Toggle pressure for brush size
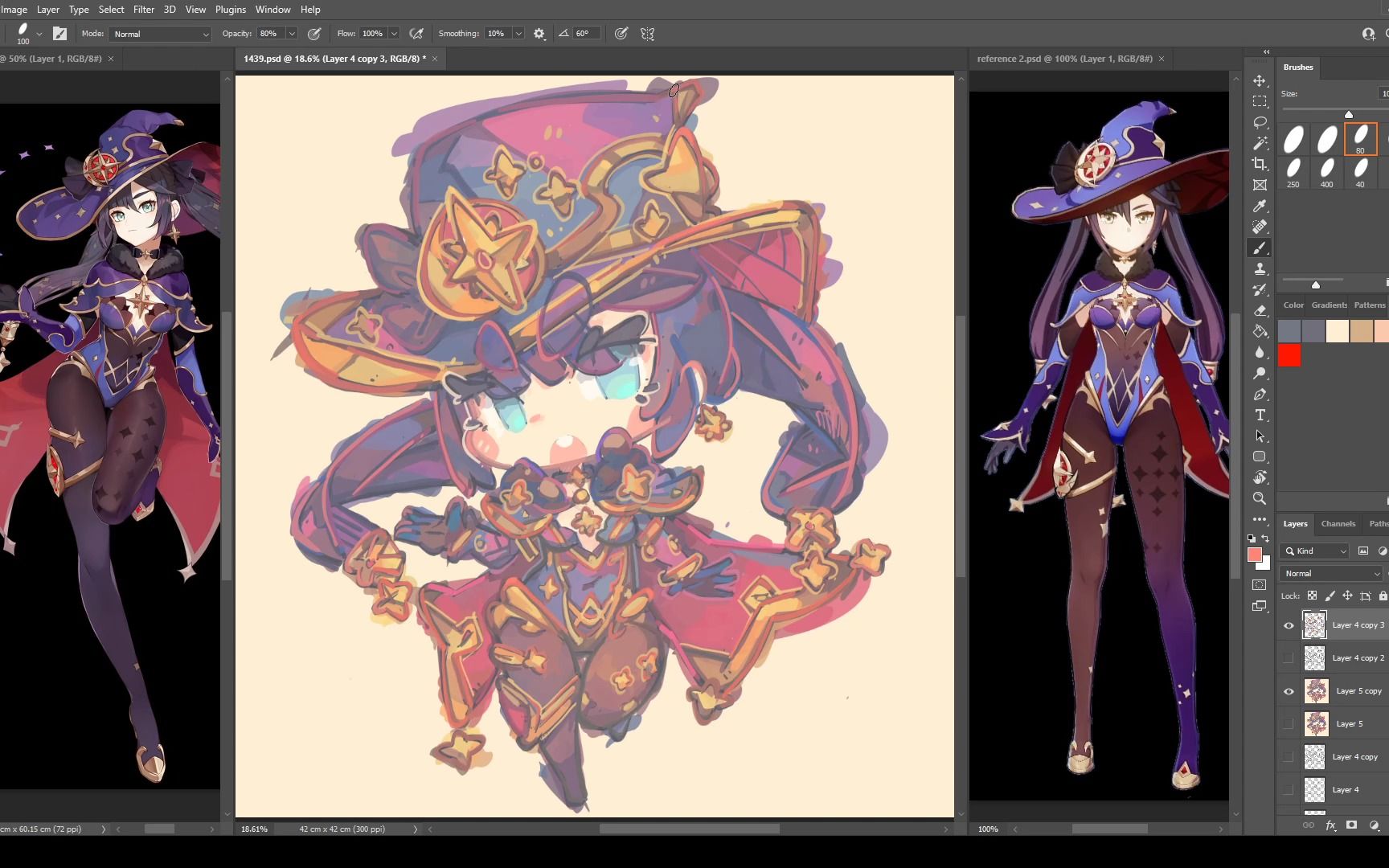The width and height of the screenshot is (1389, 868). point(621,34)
